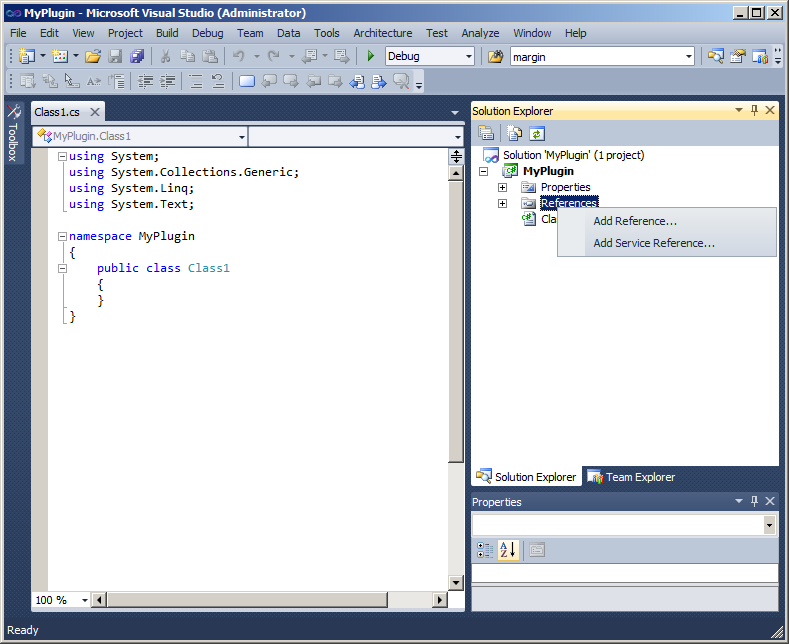The image size is (789, 644).
Task: Open the File menu
Action: coord(18,33)
